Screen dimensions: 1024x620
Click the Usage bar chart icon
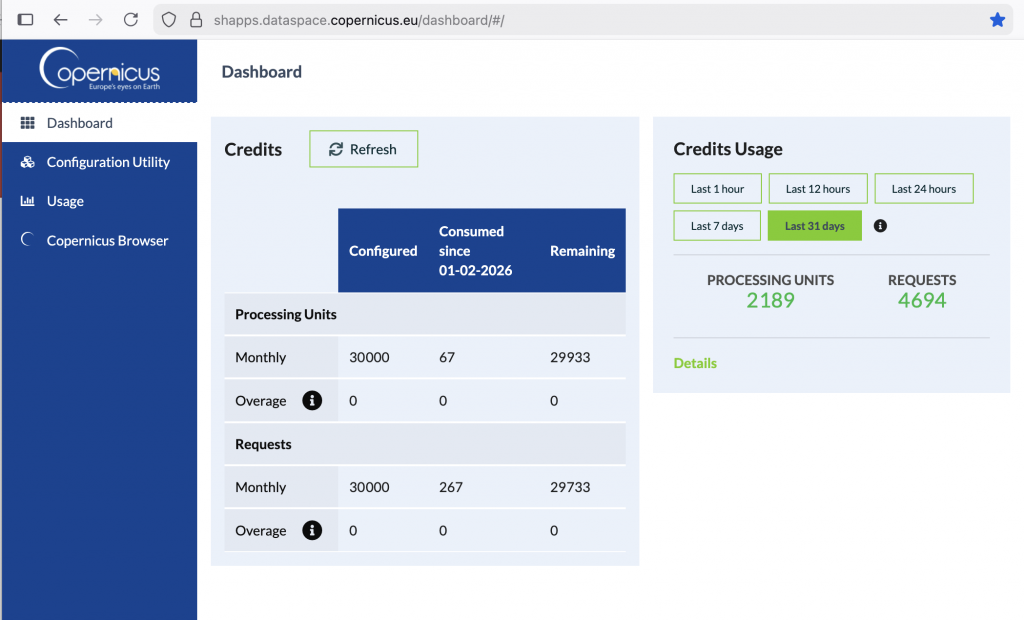[27, 201]
